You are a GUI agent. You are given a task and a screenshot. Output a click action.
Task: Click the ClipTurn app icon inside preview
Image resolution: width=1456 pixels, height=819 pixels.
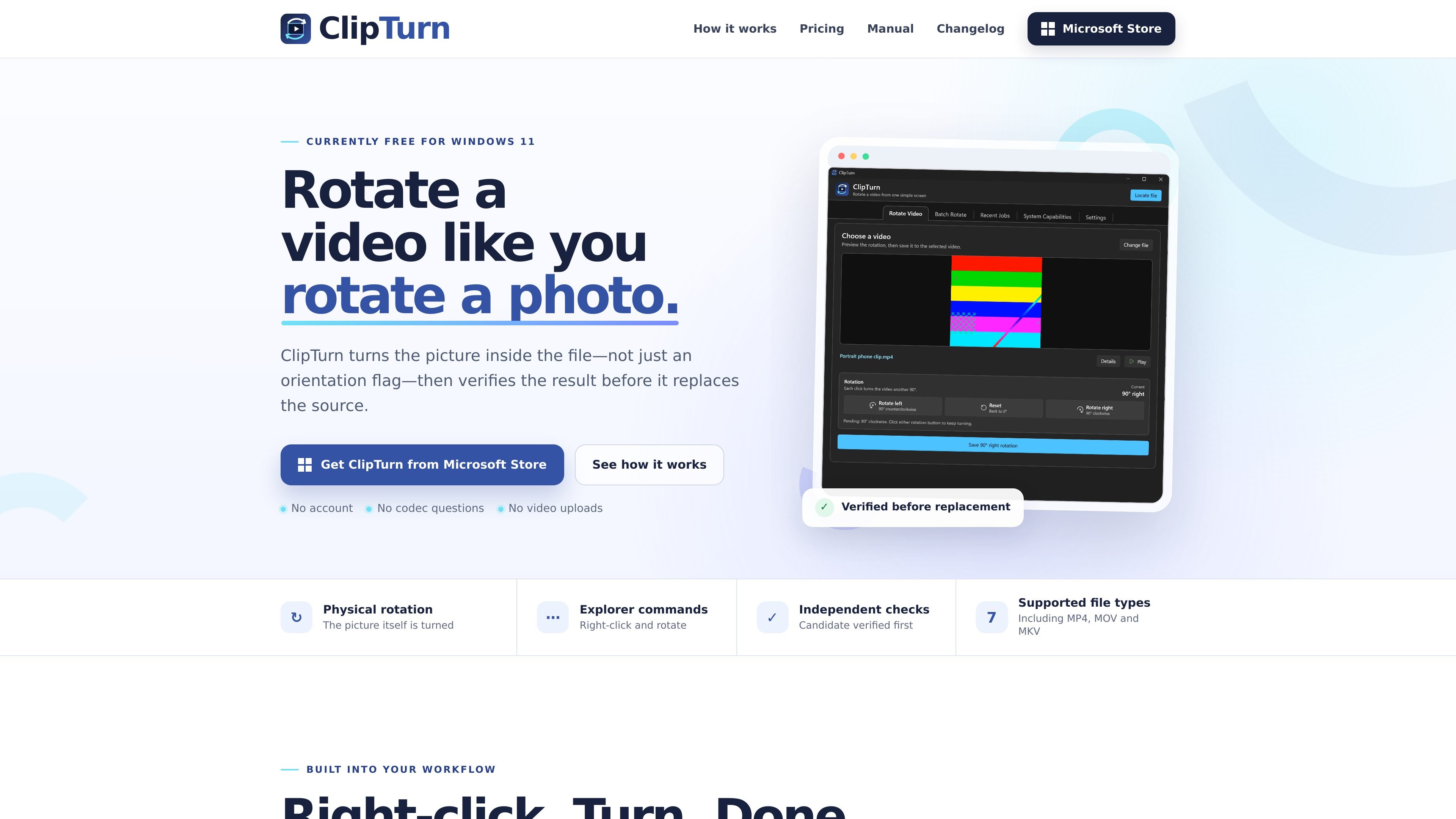pyautogui.click(x=842, y=189)
